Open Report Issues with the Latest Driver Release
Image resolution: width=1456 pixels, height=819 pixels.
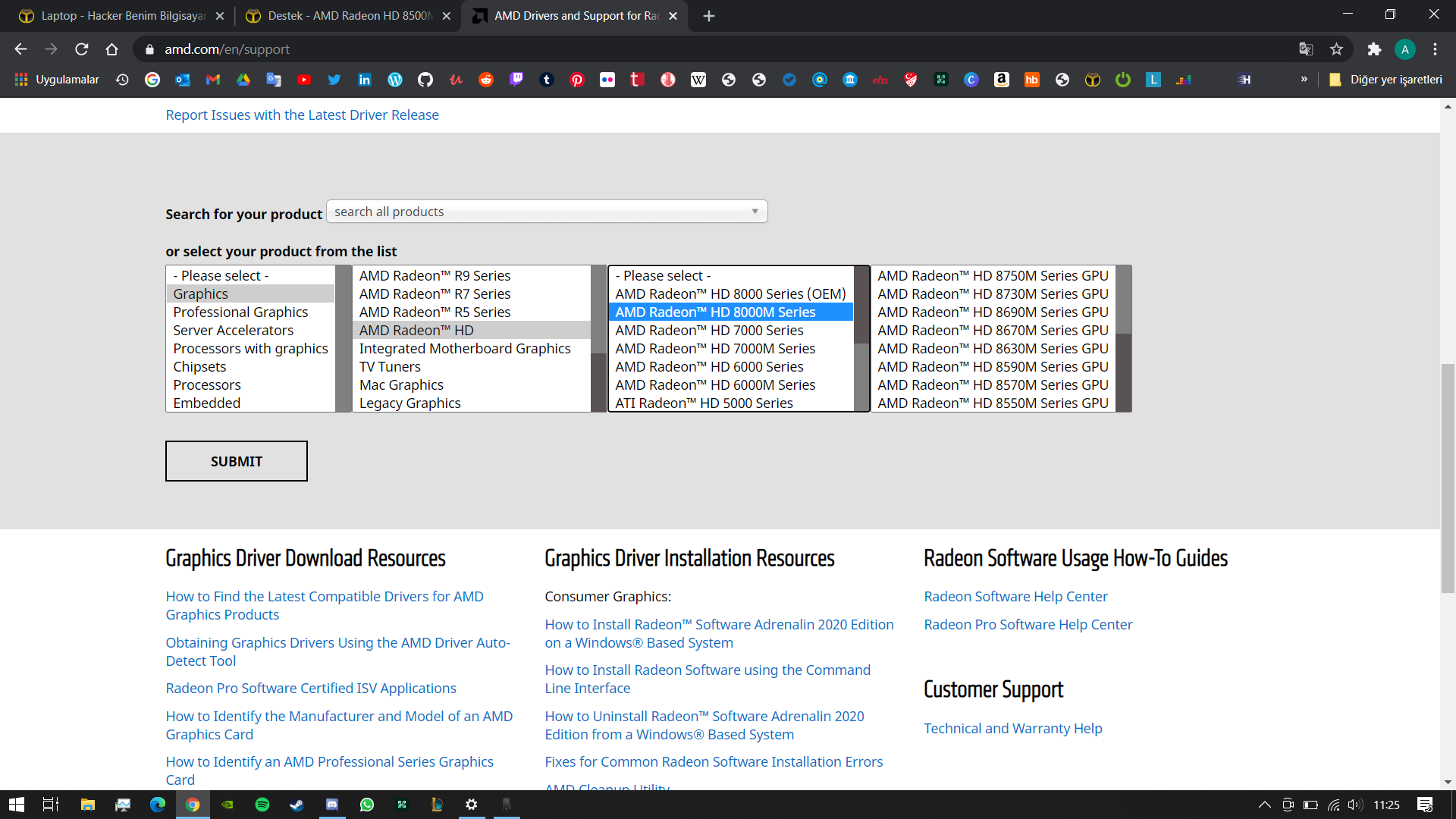click(x=302, y=115)
